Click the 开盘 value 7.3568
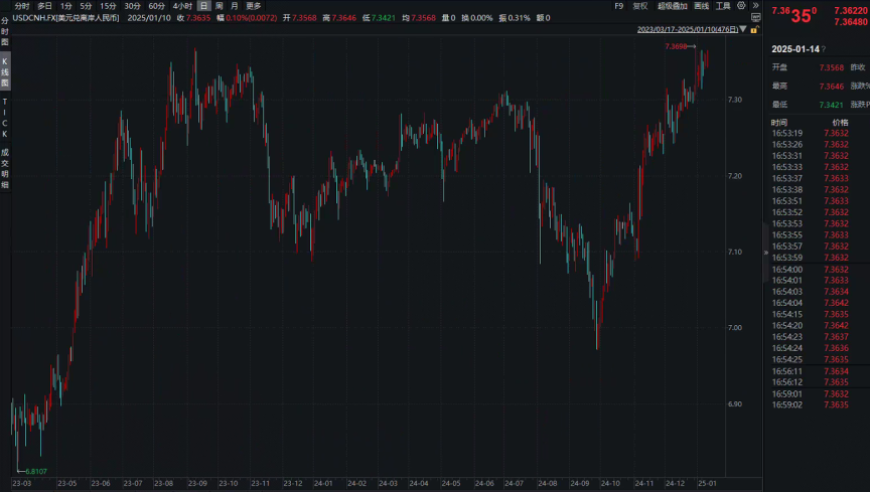Screen dimensions: 870x492 pyautogui.click(x=831, y=68)
